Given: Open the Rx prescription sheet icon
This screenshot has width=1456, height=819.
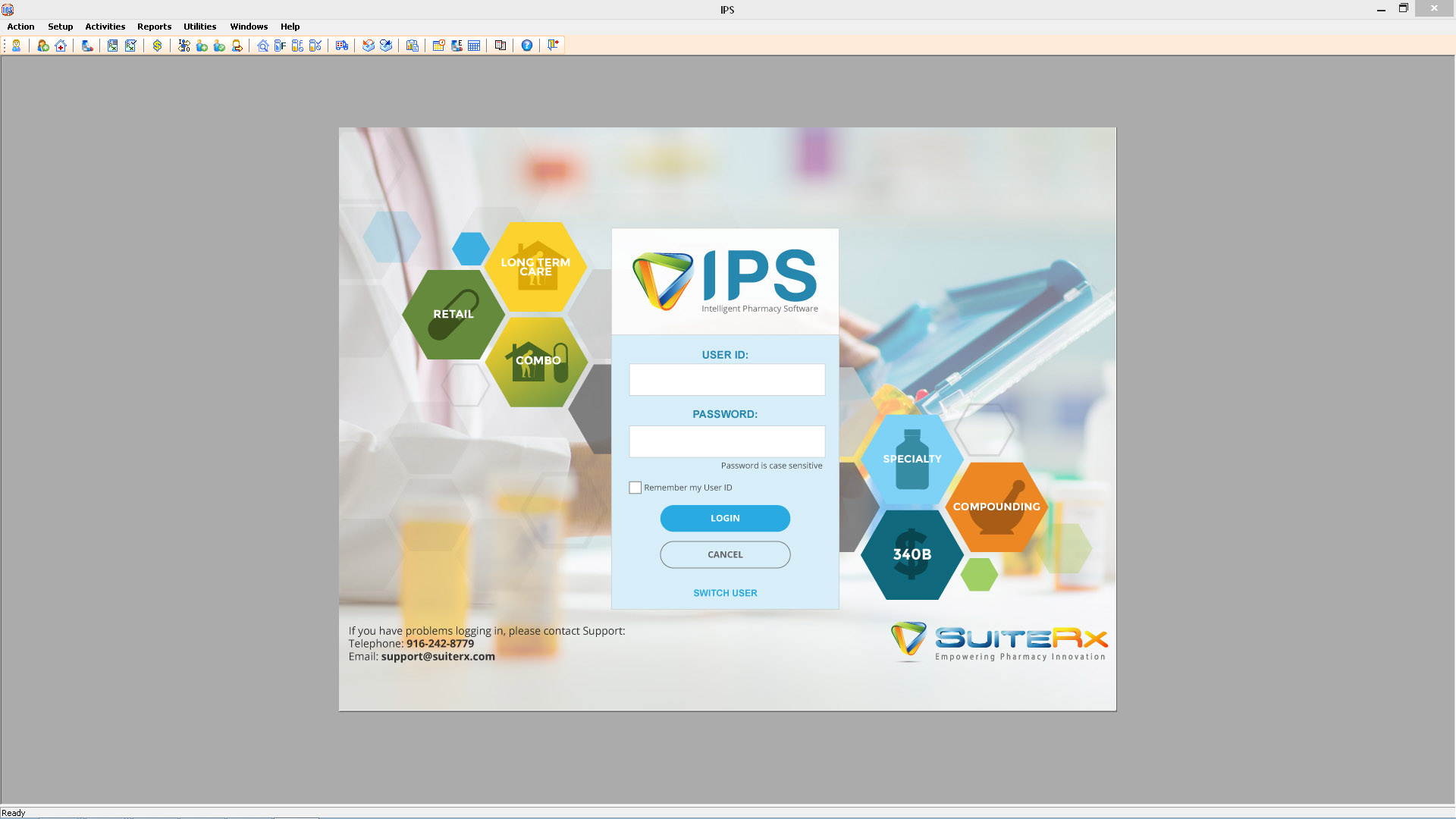Looking at the screenshot, I should (x=112, y=45).
